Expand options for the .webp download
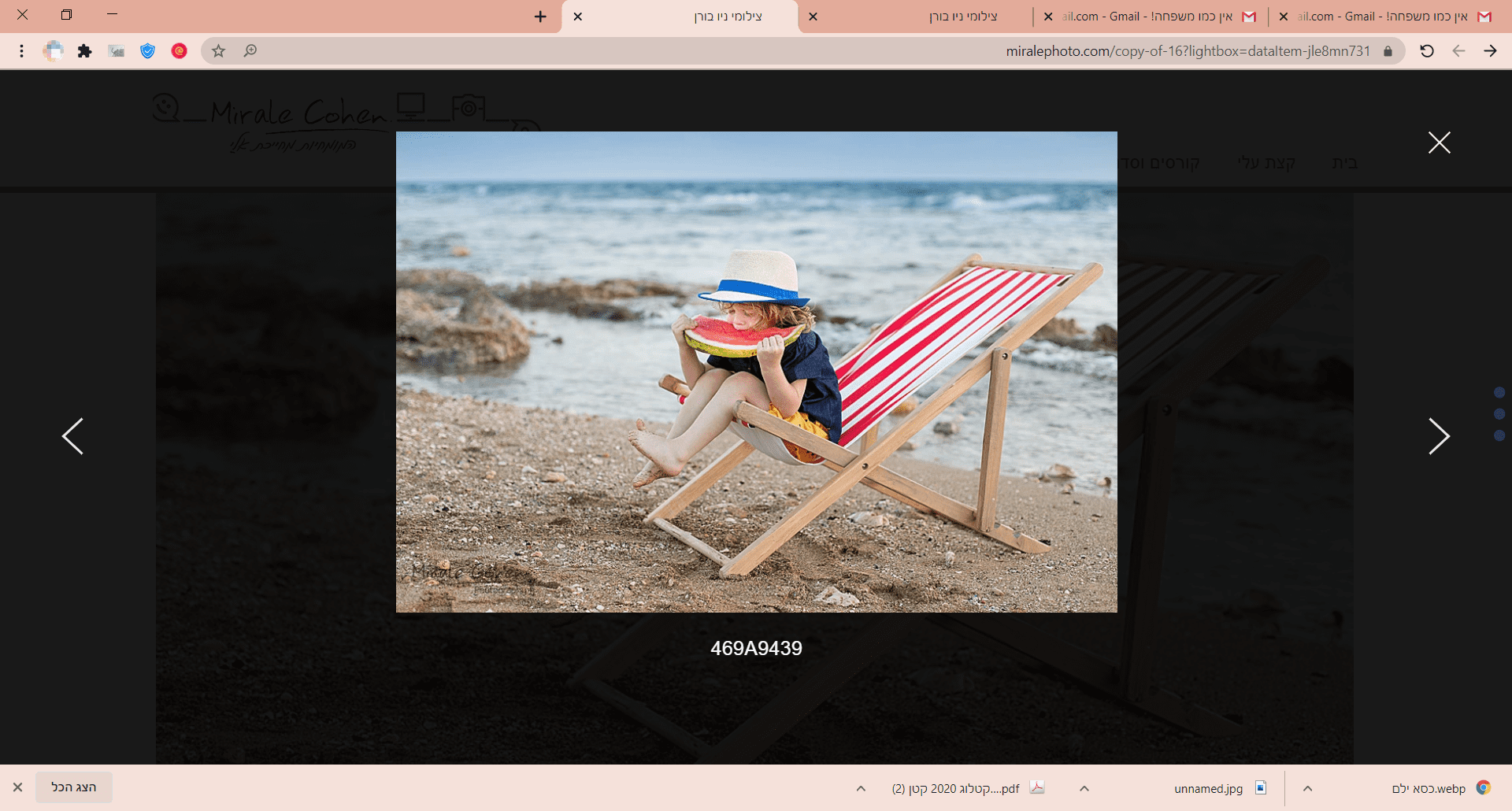1512x811 pixels. click(1307, 788)
